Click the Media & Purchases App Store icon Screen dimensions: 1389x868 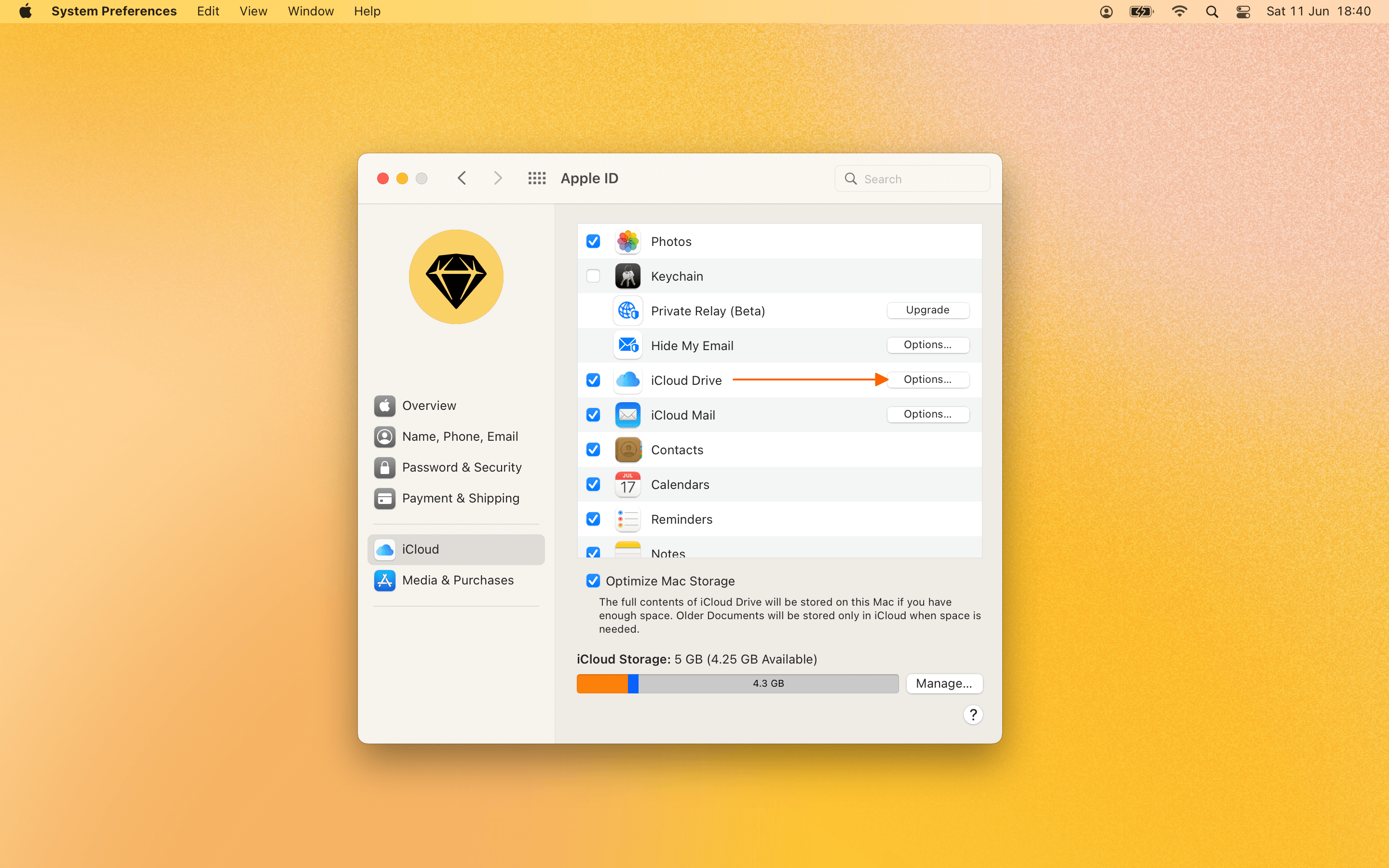click(x=384, y=580)
